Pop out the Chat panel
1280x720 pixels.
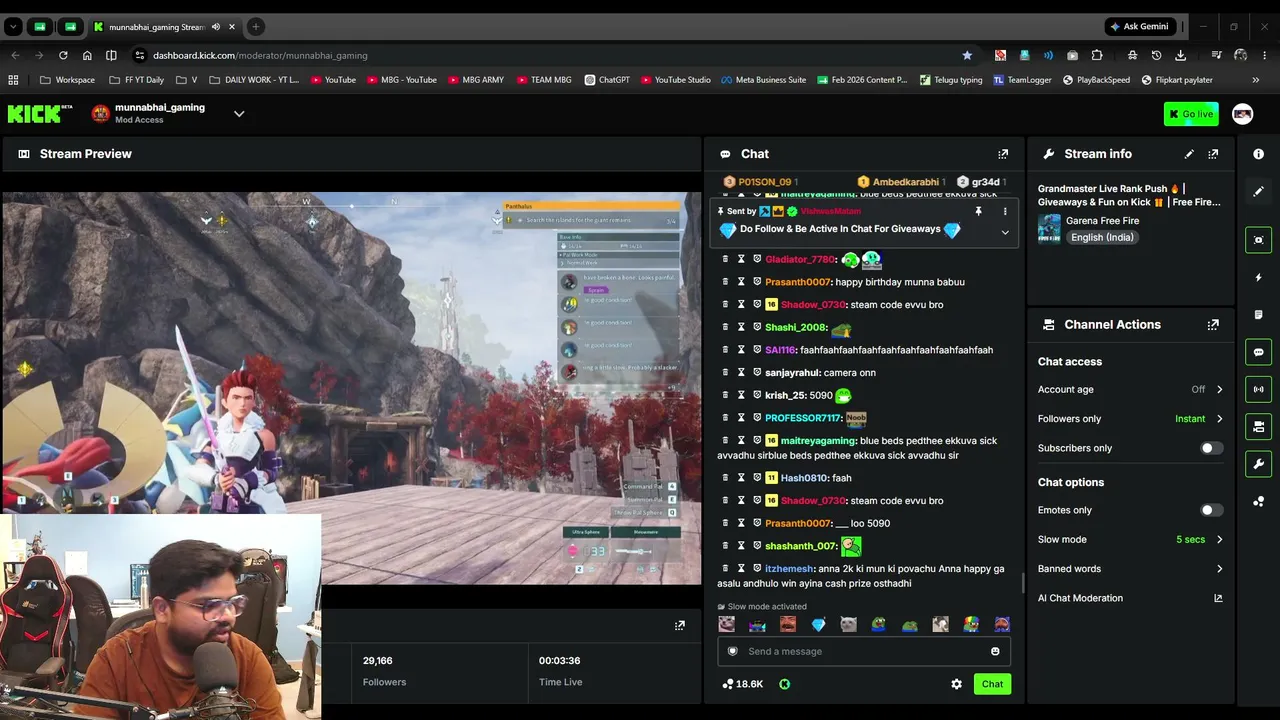pyautogui.click(x=1003, y=154)
